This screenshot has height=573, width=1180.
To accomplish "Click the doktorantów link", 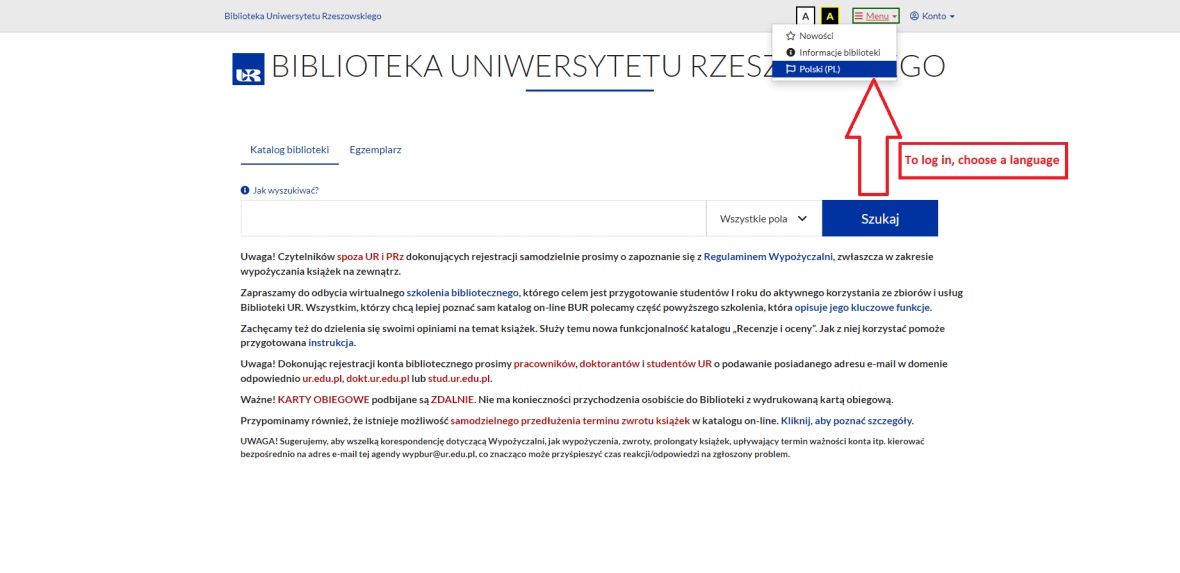I will [x=610, y=364].
